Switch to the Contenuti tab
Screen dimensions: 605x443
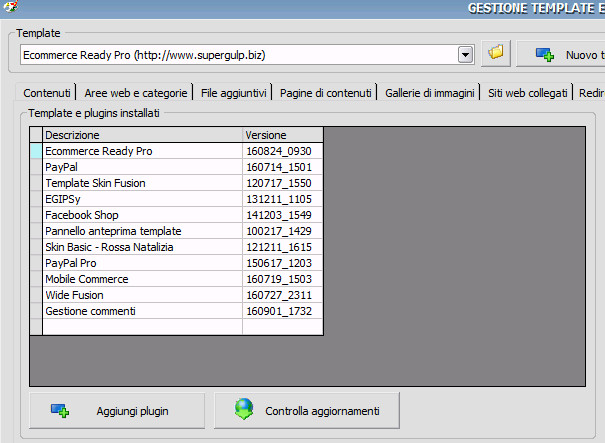coord(47,93)
